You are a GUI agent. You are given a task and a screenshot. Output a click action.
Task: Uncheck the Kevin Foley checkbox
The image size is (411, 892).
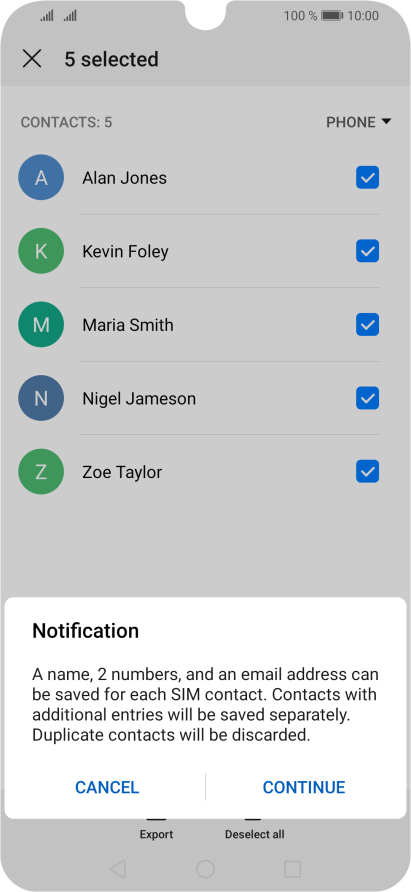click(x=368, y=251)
